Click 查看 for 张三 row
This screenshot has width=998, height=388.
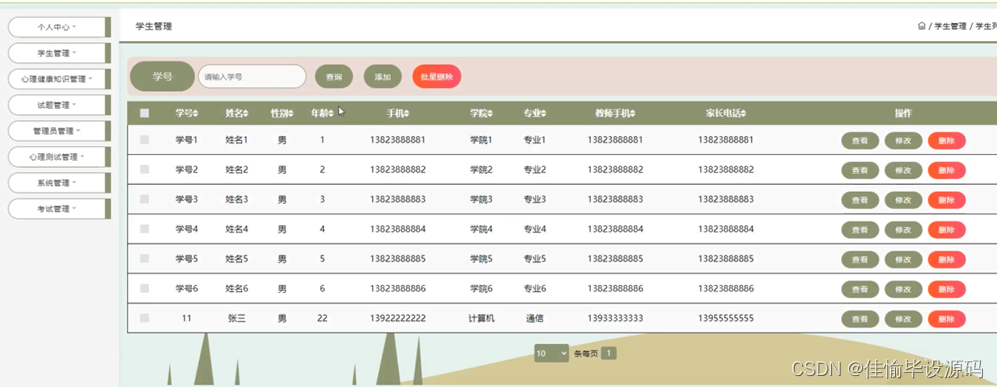(860, 319)
